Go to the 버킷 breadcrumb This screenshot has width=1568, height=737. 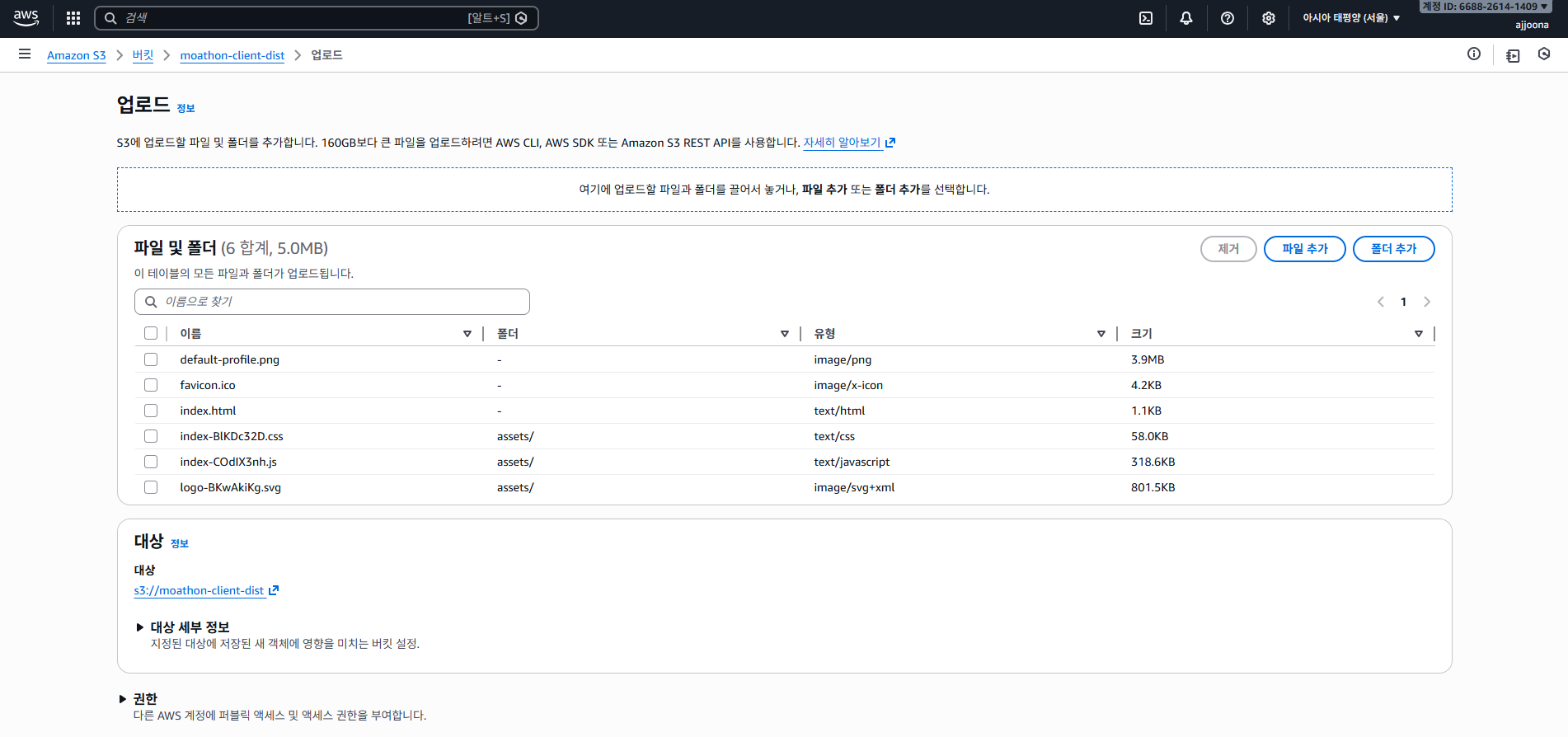(x=143, y=55)
